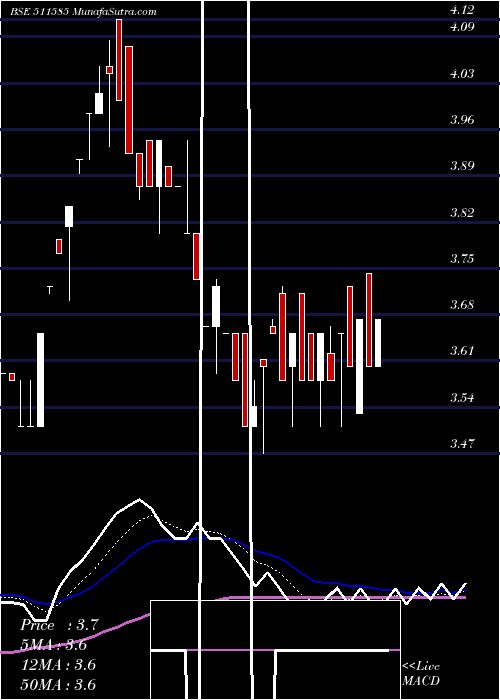Click the 4.03 price axis label
500x700 pixels.
click(x=462, y=73)
